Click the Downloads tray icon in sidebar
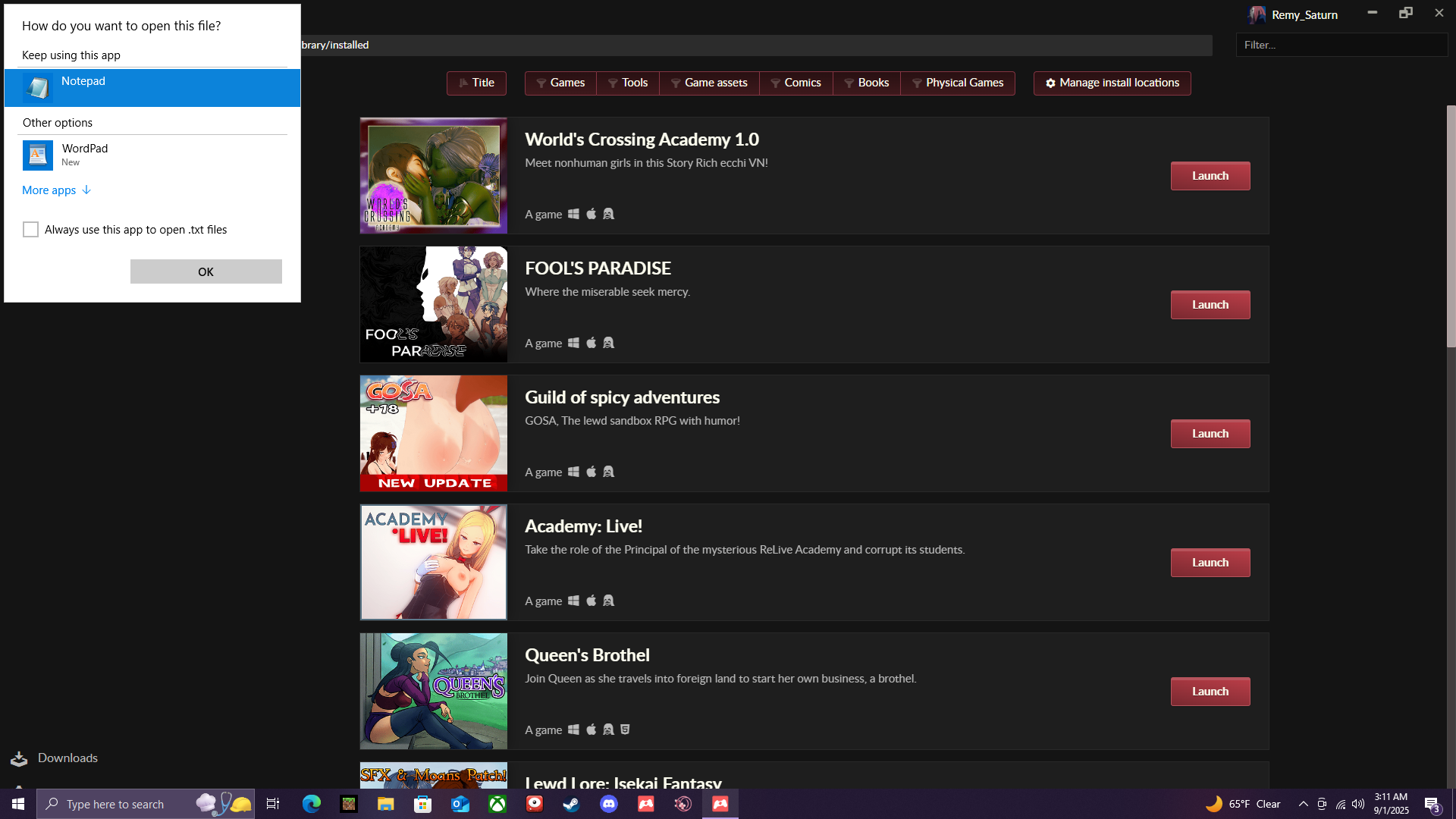Viewport: 1456px width, 819px height. click(19, 758)
